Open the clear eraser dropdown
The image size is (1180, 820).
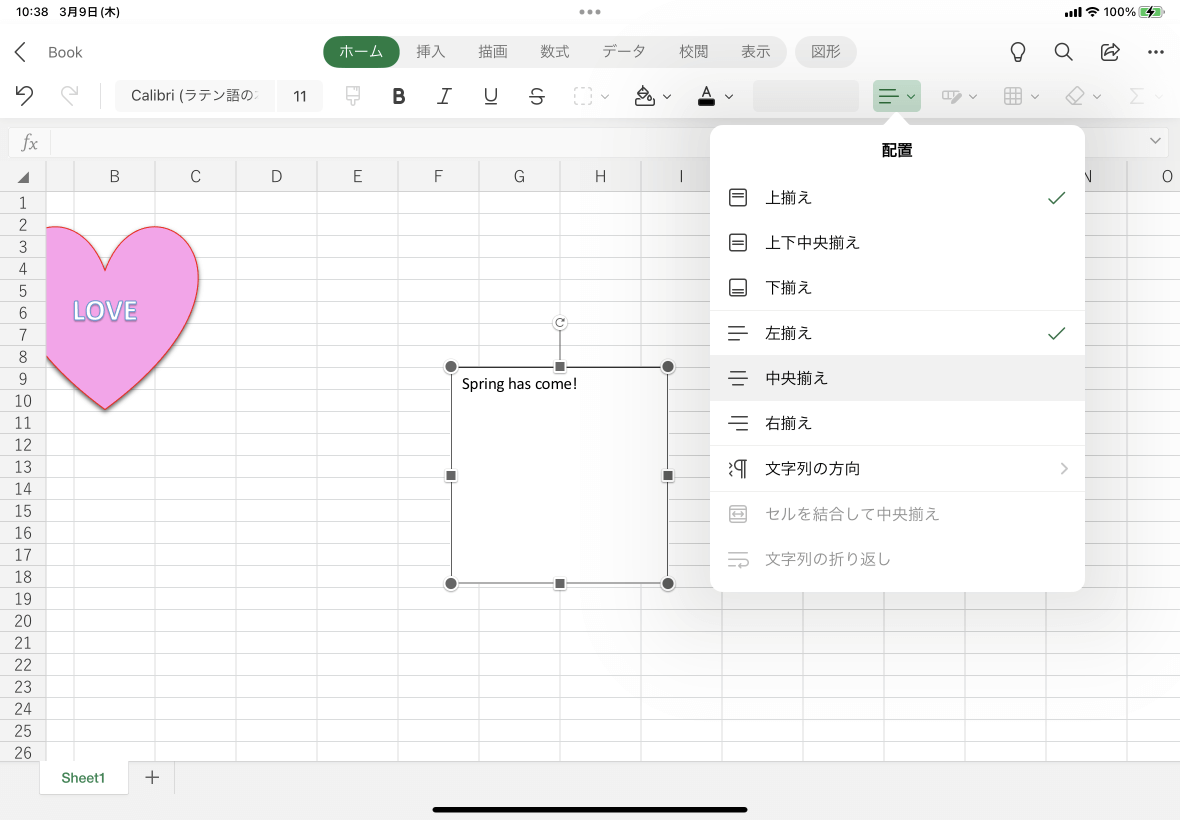coord(1083,96)
